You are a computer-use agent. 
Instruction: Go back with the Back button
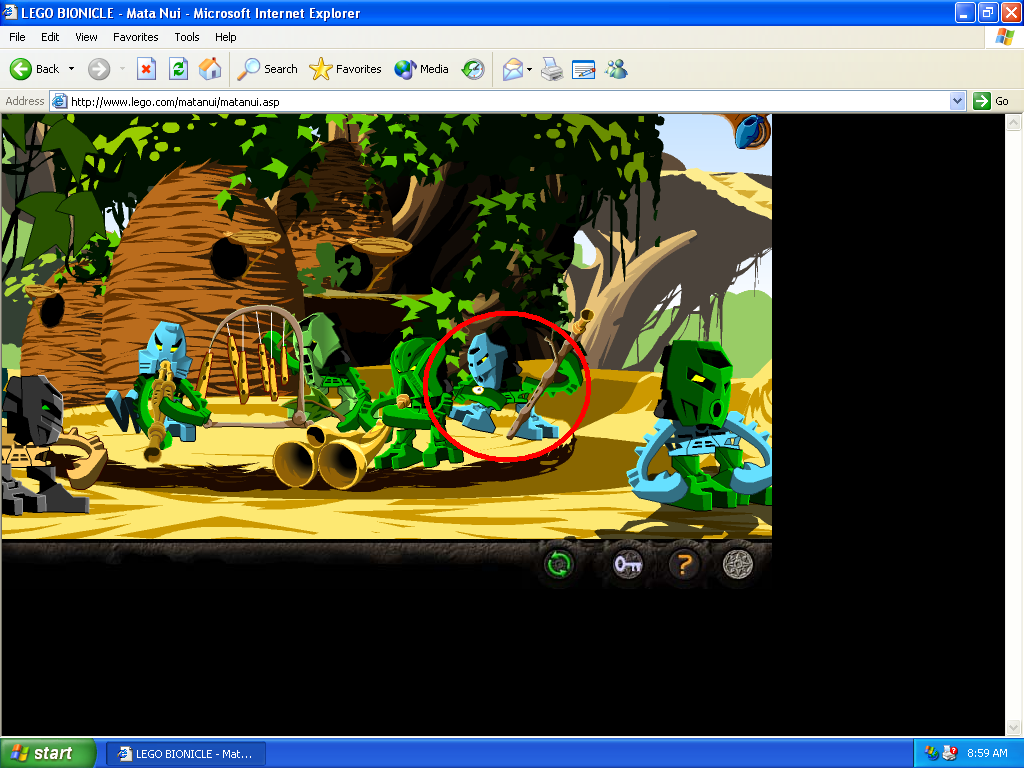(35, 69)
